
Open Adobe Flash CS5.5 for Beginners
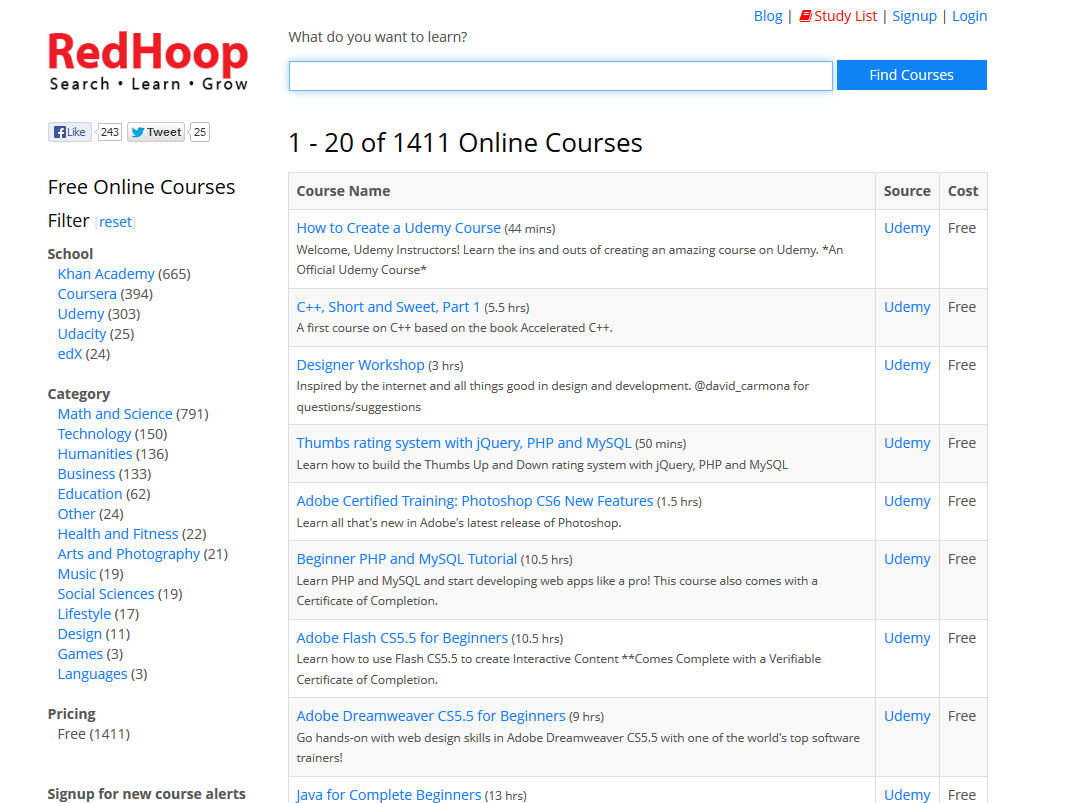402,638
